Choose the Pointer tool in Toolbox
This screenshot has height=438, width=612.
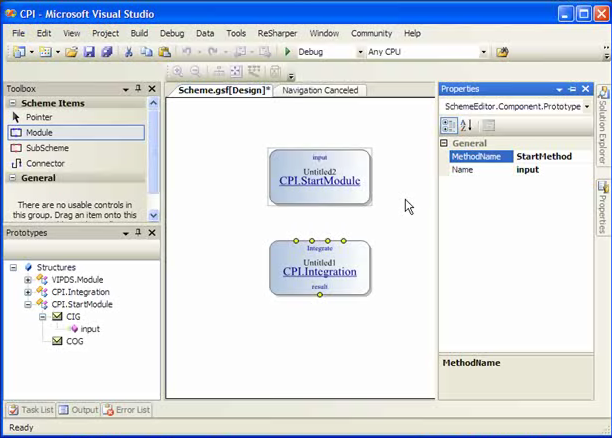[x=39, y=117]
